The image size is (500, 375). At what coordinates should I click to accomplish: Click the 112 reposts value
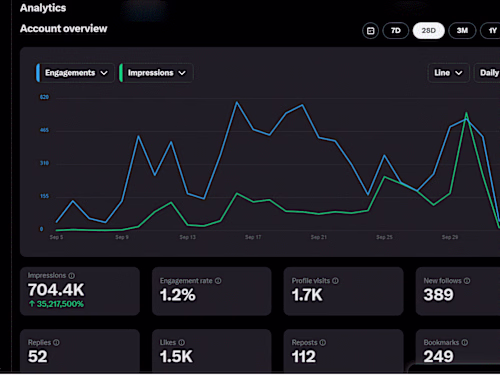(x=303, y=356)
